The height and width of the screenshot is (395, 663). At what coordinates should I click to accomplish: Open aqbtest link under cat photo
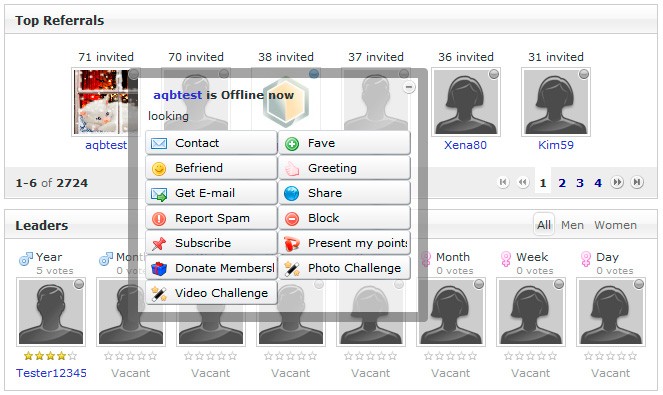106,145
